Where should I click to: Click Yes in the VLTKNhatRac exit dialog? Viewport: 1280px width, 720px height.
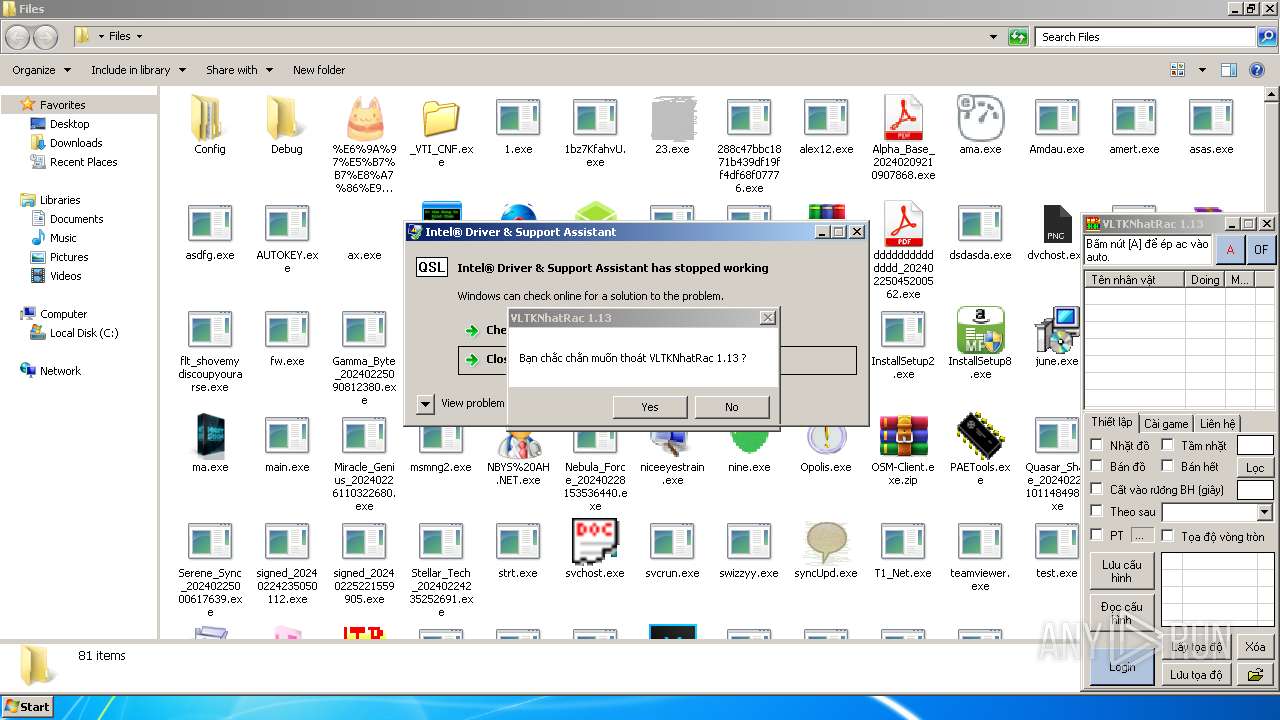click(x=650, y=407)
